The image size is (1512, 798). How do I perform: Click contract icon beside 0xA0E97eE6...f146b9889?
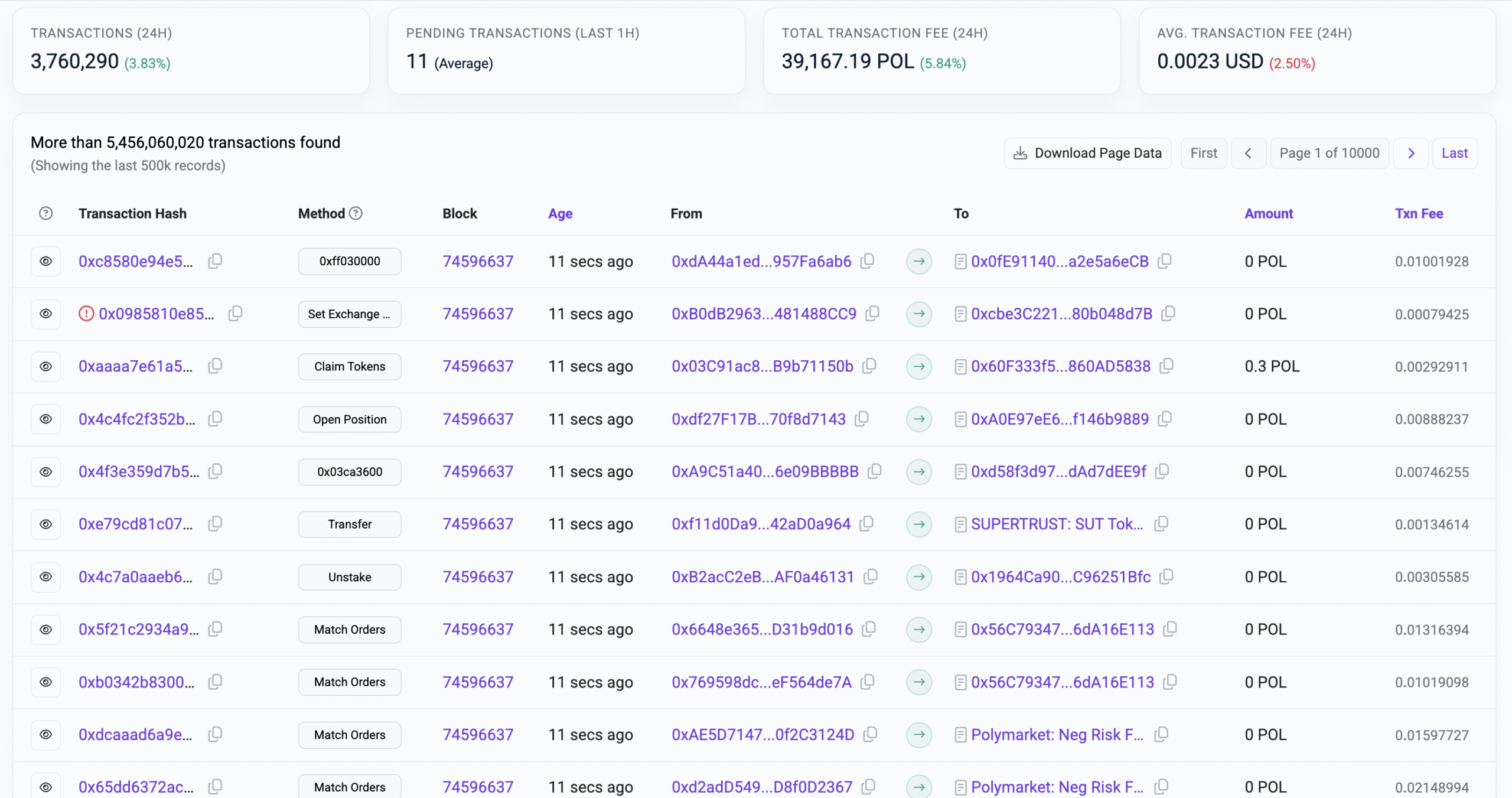pyautogui.click(x=960, y=419)
